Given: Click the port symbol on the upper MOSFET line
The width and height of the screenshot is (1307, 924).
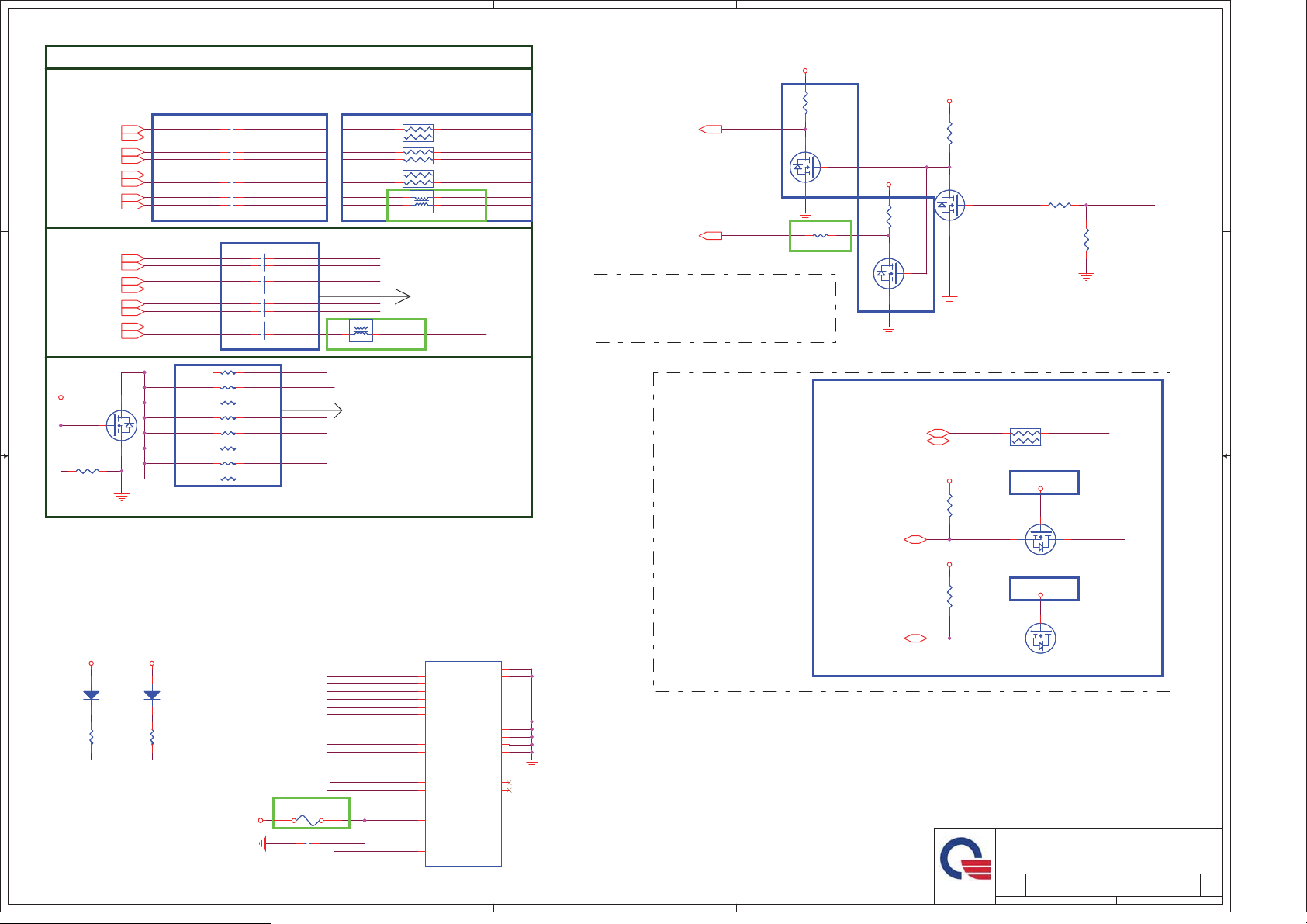Looking at the screenshot, I should 915,539.
